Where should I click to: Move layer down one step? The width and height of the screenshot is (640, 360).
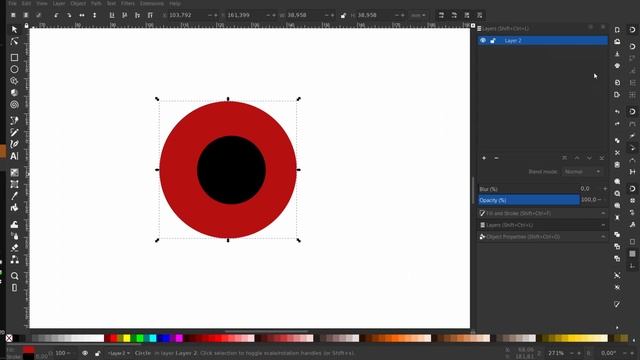pyautogui.click(x=589, y=158)
